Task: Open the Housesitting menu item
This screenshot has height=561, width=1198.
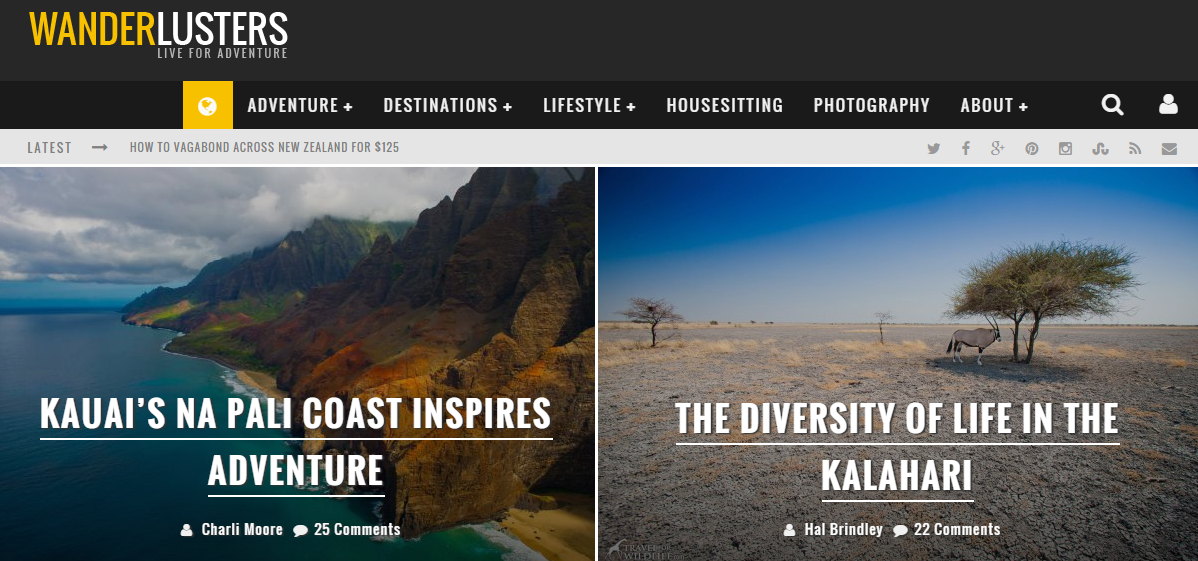Action: click(x=724, y=105)
